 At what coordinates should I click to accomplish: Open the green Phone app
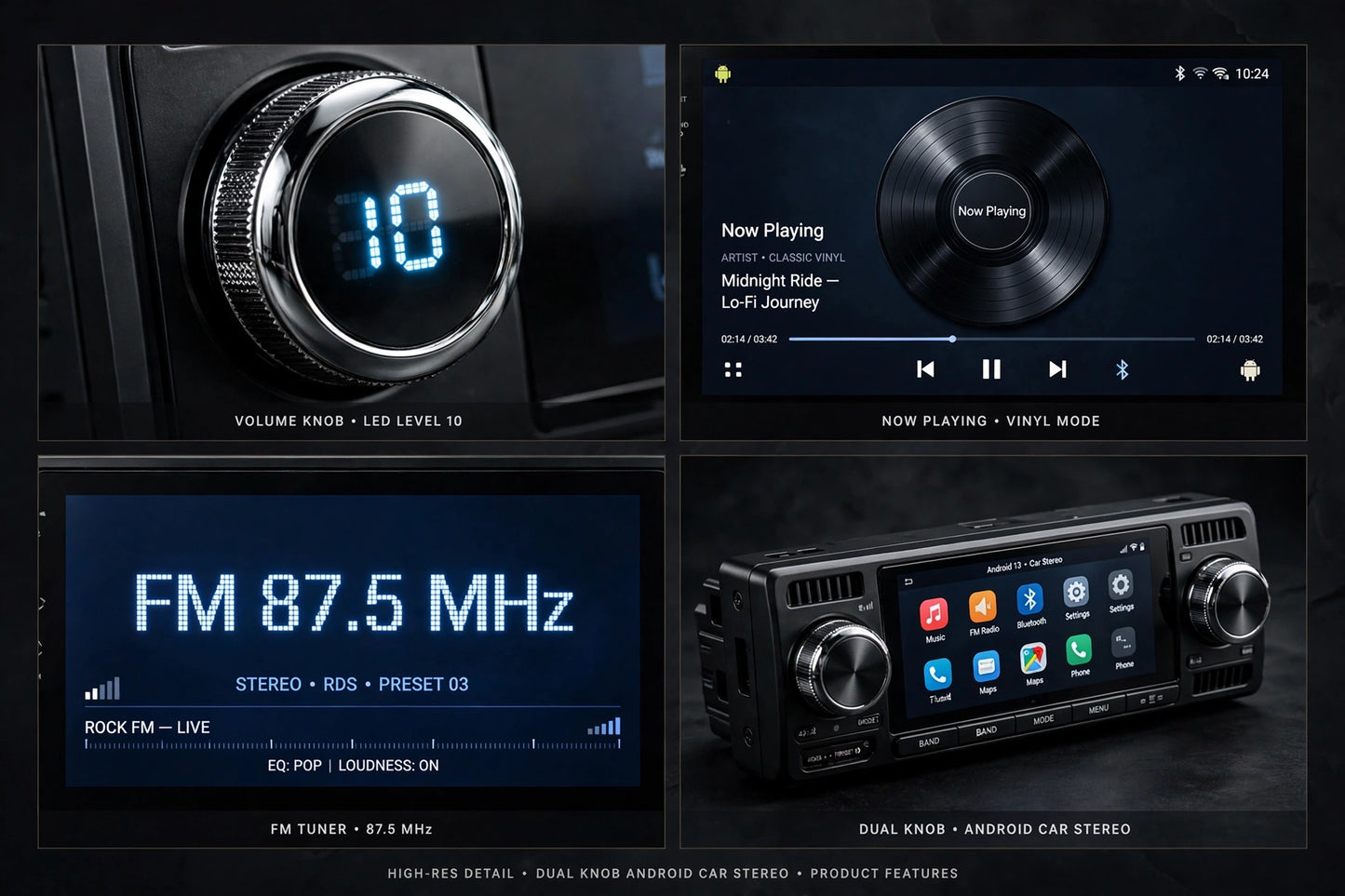(1078, 650)
